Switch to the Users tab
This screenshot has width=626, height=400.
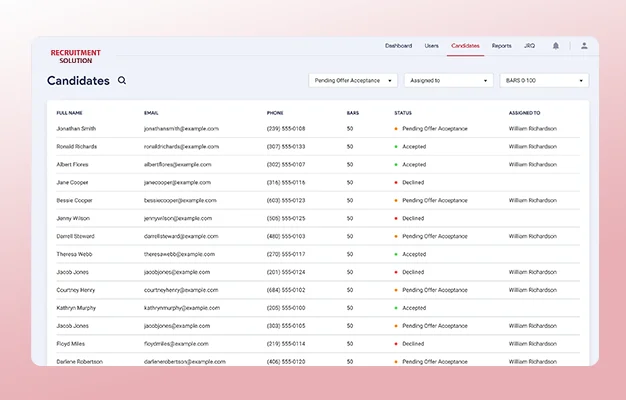pos(432,46)
